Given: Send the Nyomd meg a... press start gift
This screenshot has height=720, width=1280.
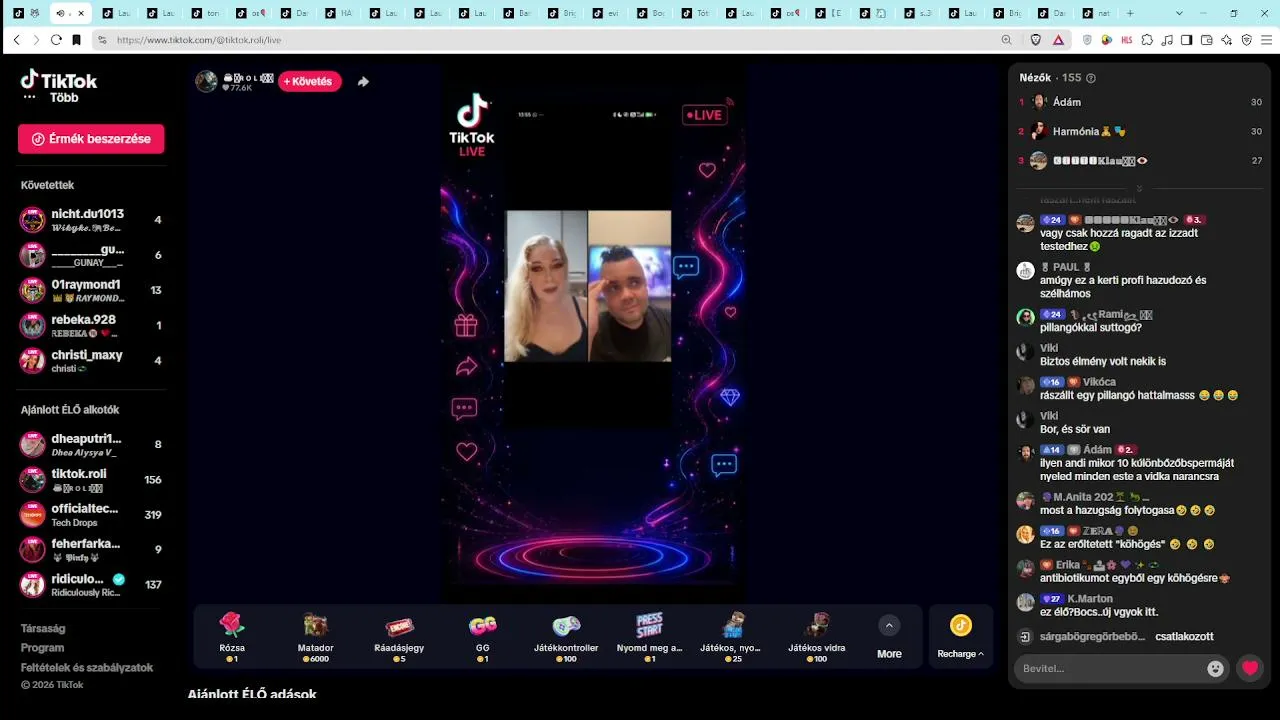Looking at the screenshot, I should tap(649, 637).
